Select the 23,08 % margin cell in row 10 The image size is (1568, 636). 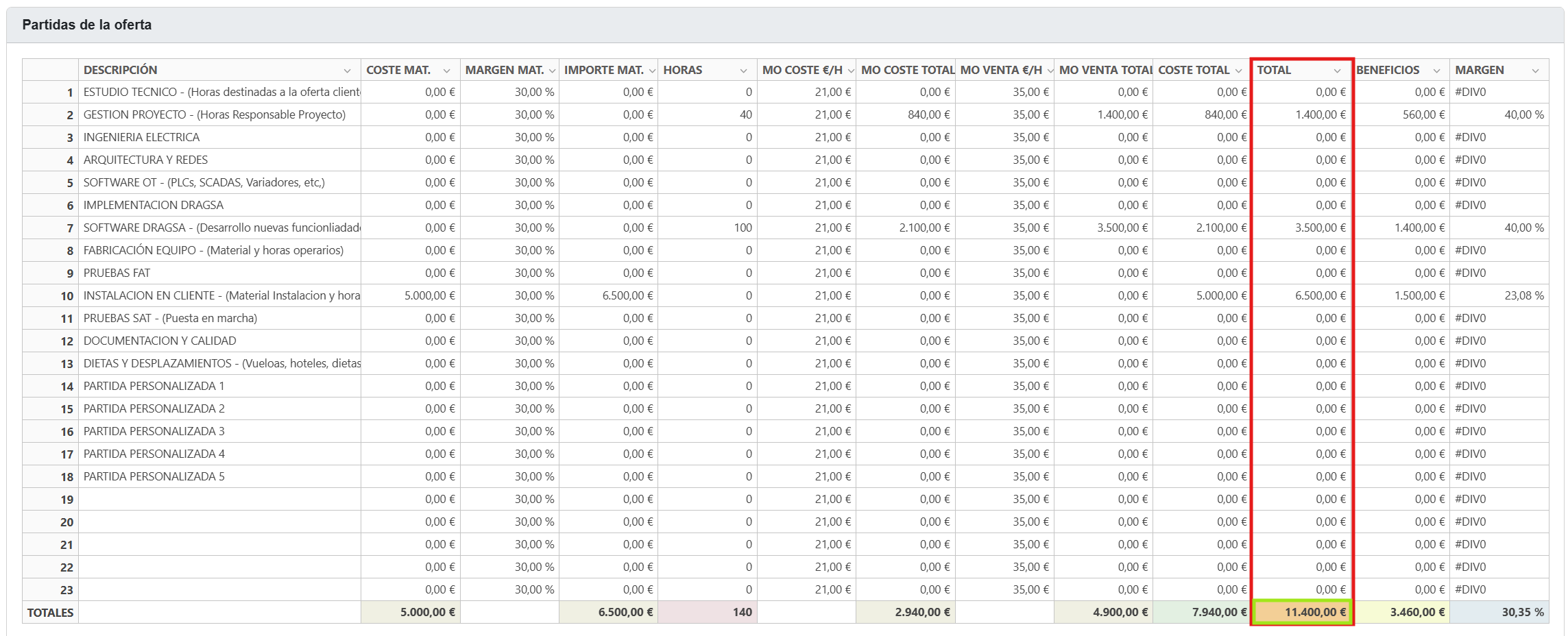1499,295
